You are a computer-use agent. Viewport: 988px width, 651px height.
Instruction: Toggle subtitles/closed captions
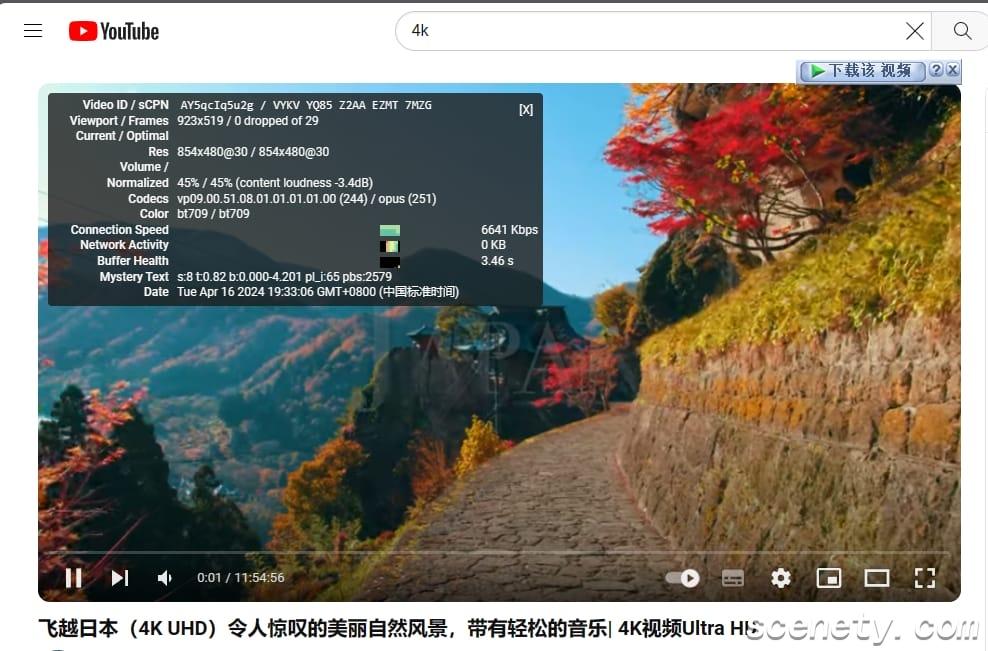[x=733, y=578]
